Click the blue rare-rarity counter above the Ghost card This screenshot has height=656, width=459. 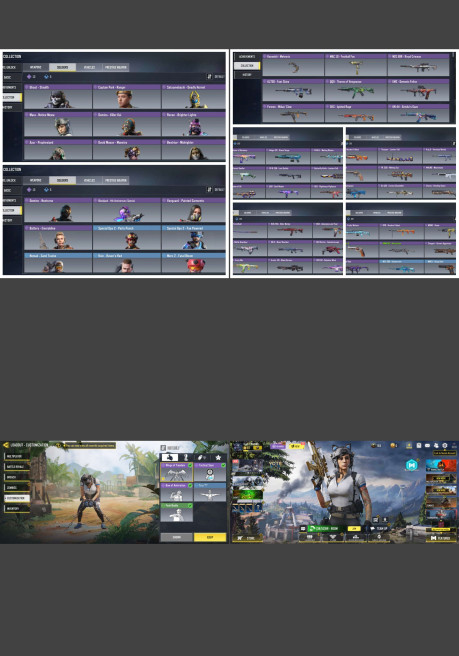tap(48, 77)
